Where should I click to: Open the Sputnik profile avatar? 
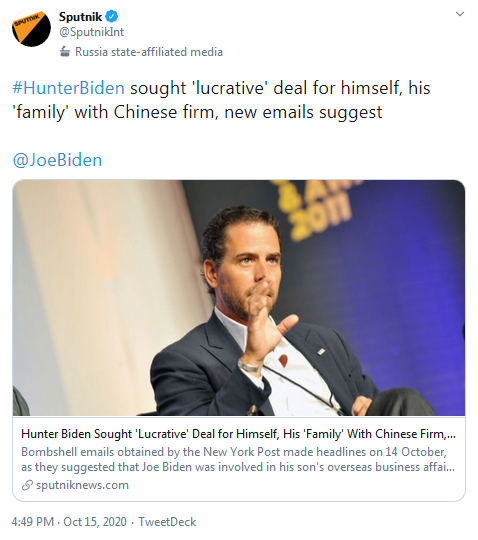tap(31, 28)
